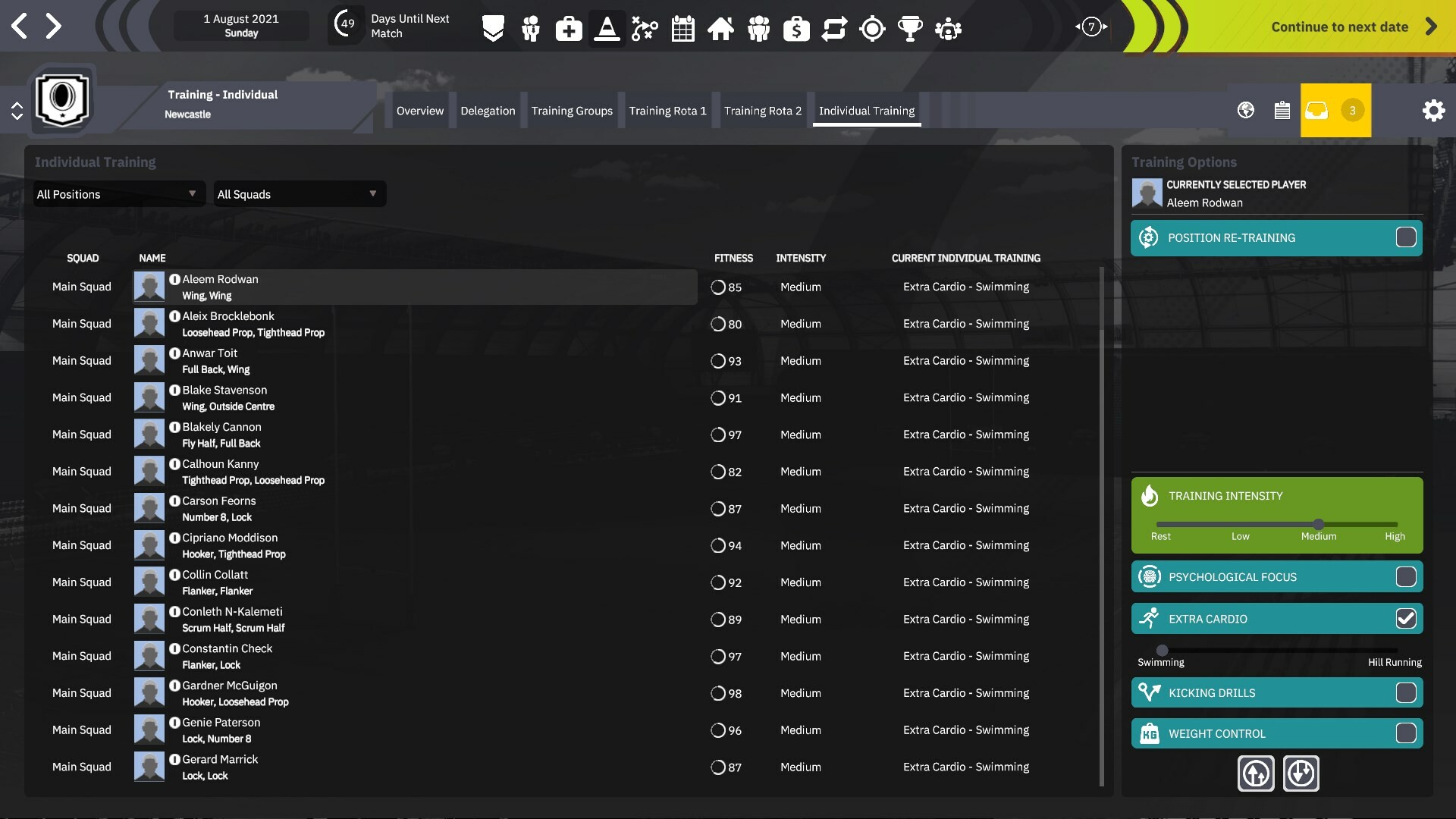This screenshot has height=819, width=1456.
Task: Switch to the Training Rota 1 tab
Action: [x=668, y=110]
